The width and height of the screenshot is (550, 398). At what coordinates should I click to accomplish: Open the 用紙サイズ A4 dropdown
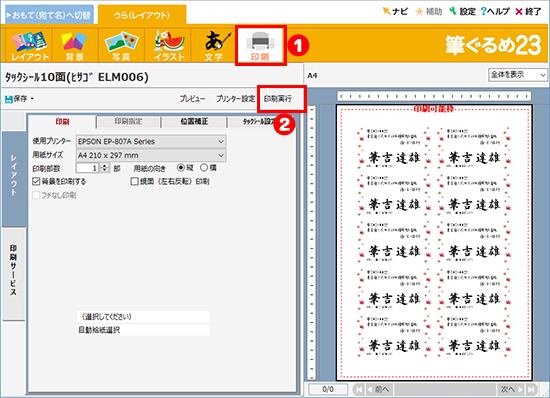tap(151, 155)
